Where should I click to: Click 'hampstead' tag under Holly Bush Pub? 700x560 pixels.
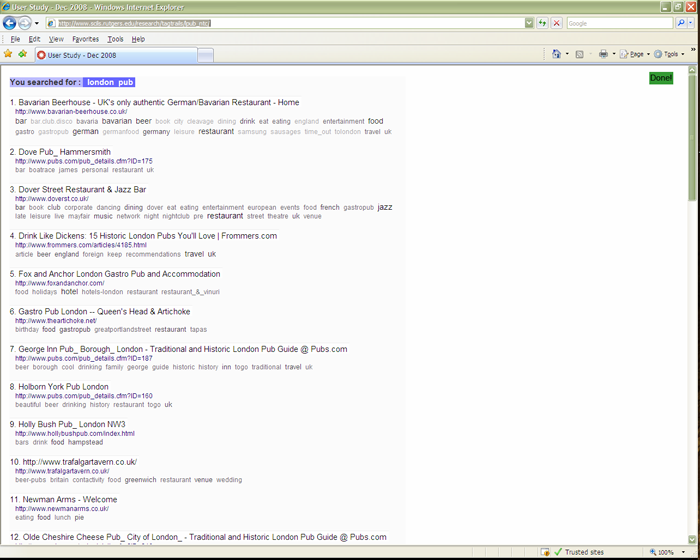point(85,442)
